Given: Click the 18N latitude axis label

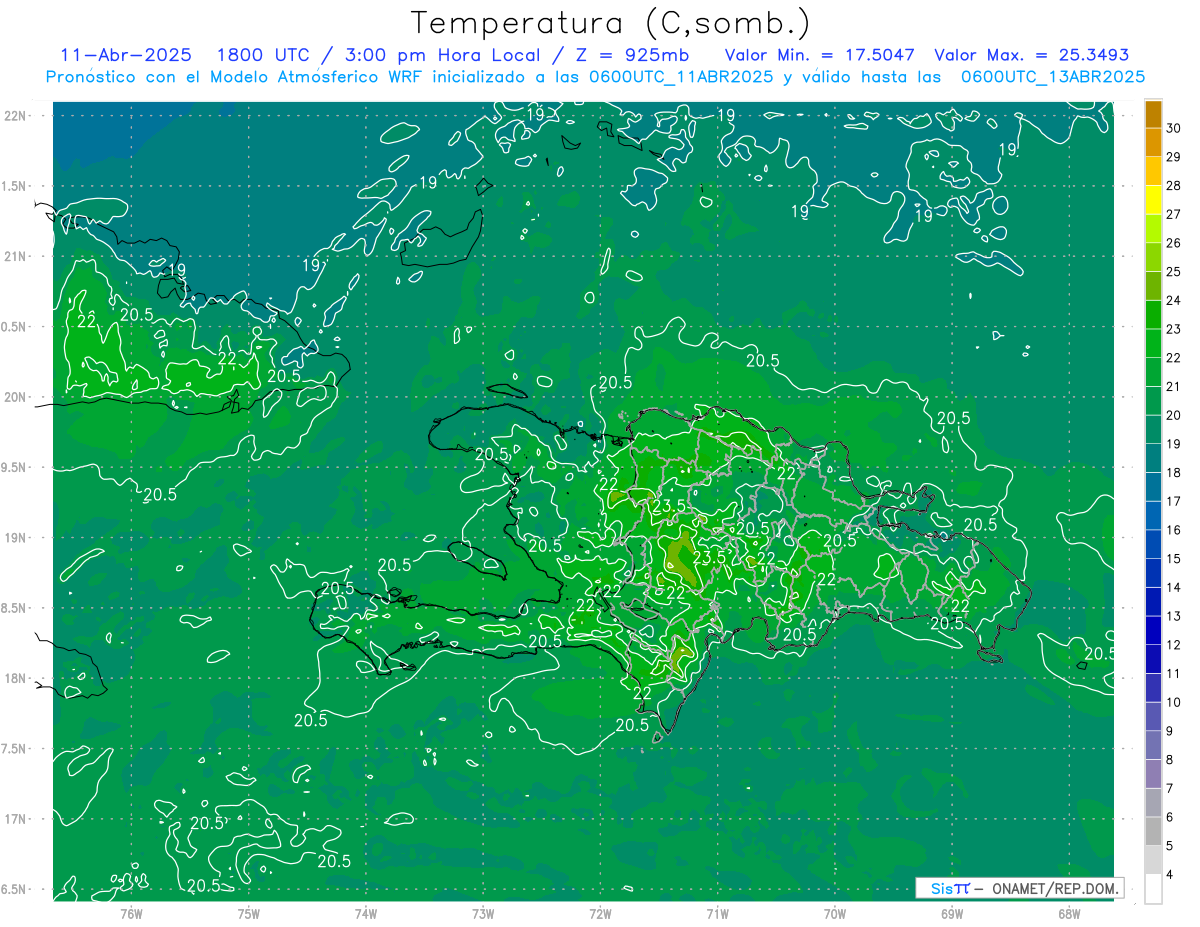Looking at the screenshot, I should point(15,678).
